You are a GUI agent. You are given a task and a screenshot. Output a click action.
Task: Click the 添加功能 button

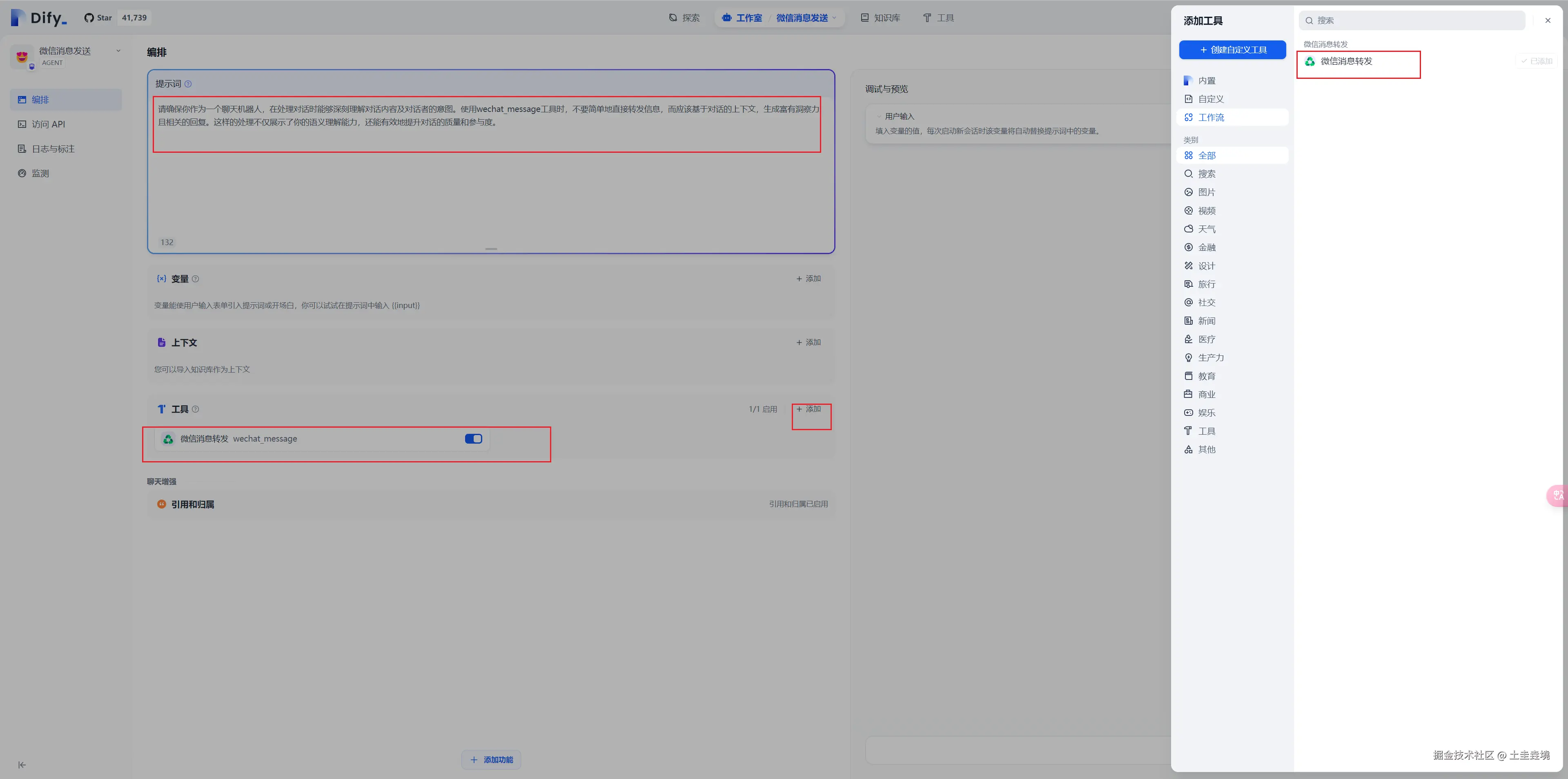491,759
